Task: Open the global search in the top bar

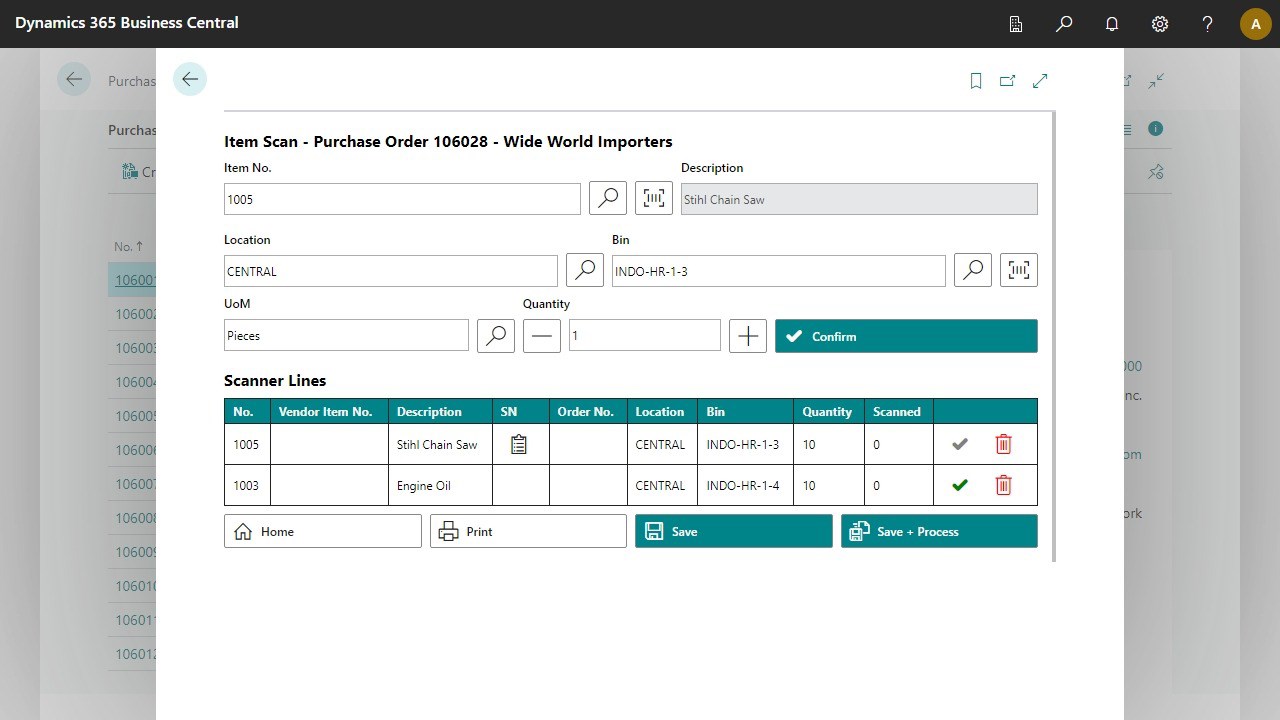Action: click(x=1063, y=23)
